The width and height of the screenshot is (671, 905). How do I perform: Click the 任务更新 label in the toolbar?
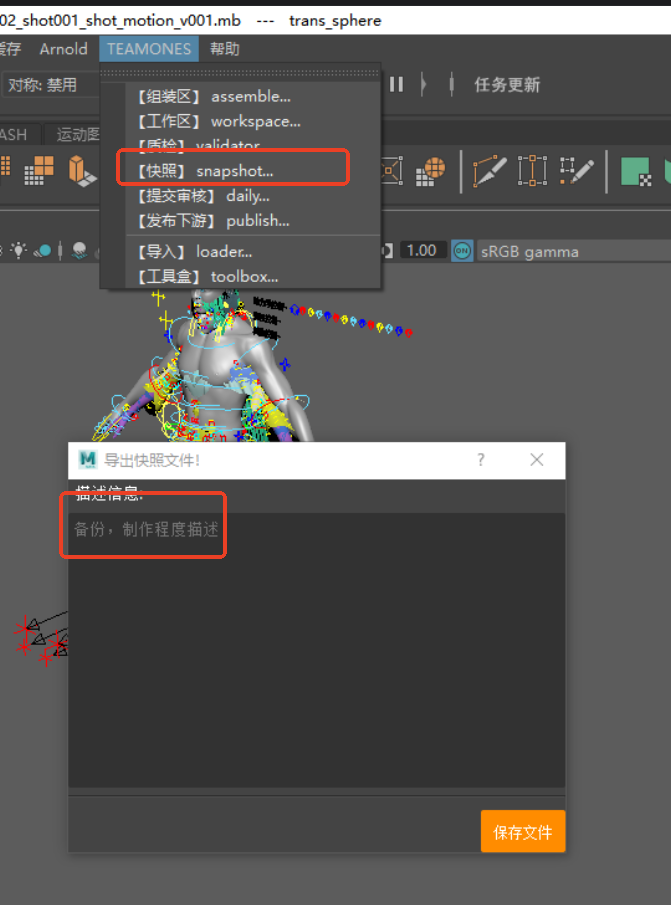coord(507,85)
